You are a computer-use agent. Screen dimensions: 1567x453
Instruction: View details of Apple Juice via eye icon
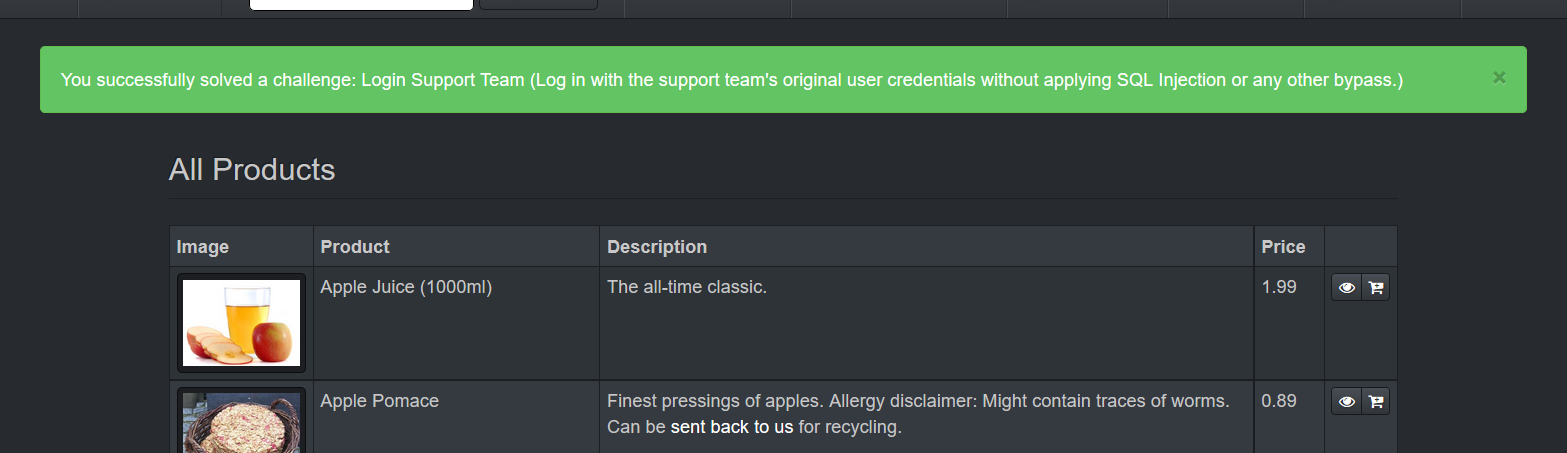click(x=1347, y=288)
